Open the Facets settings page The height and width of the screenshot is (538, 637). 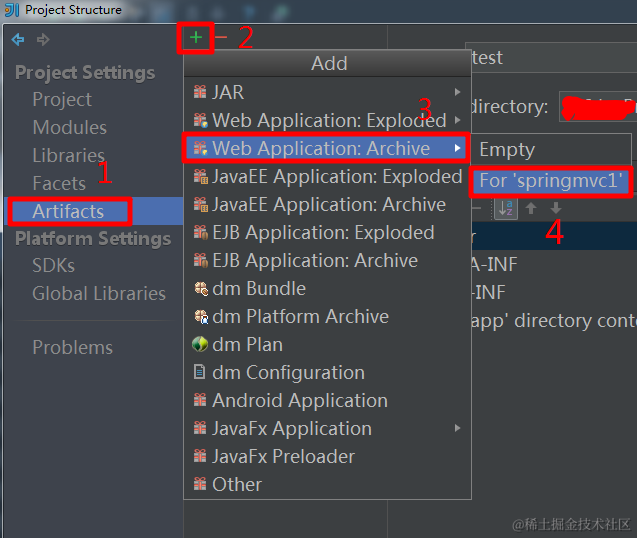tap(59, 183)
